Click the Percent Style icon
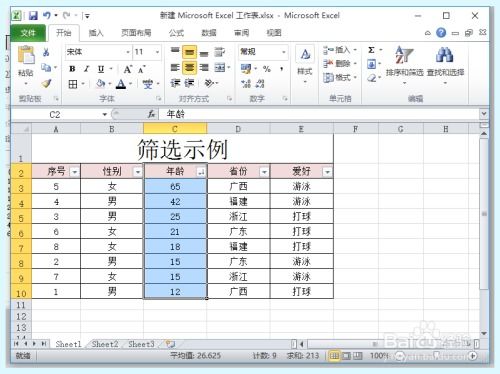 pos(267,69)
